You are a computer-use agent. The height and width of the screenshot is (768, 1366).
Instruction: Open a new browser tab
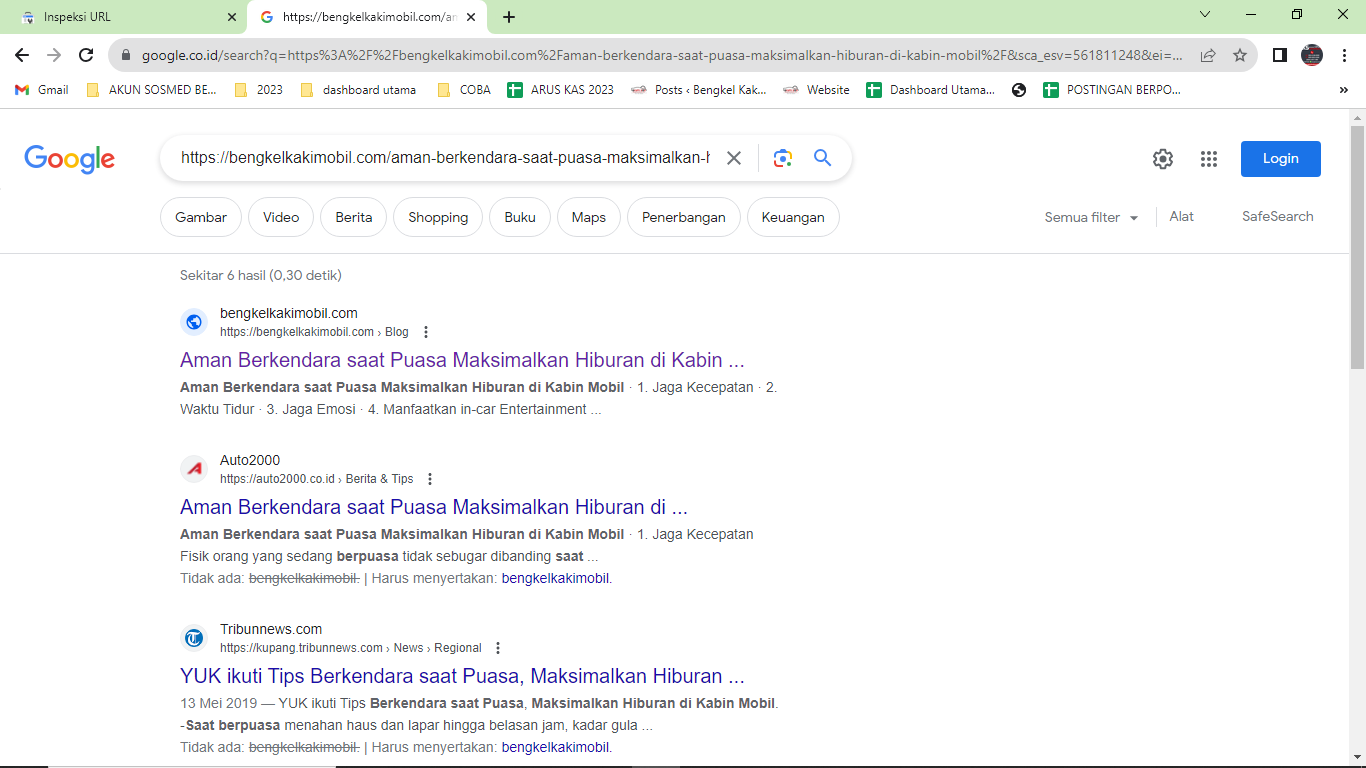coord(509,17)
